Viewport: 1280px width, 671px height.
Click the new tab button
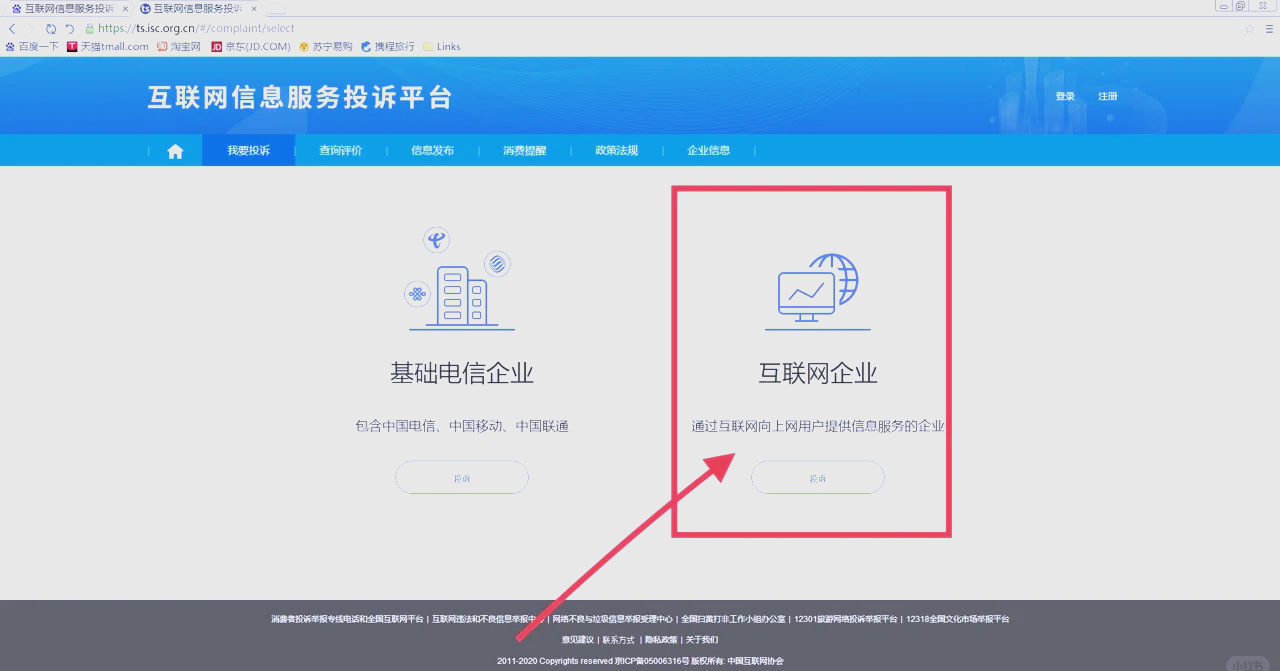(x=277, y=9)
